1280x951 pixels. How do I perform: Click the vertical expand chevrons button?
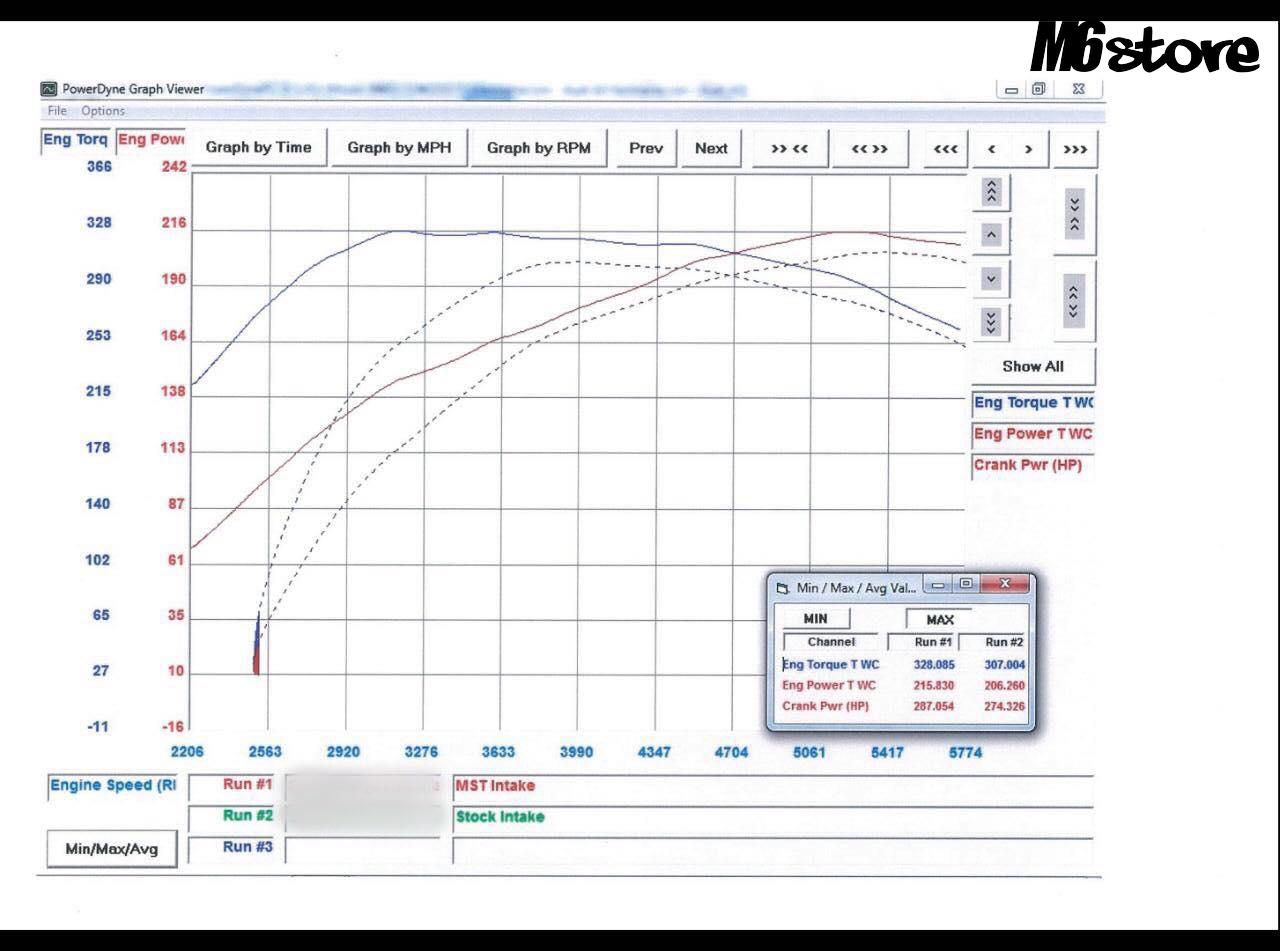(x=1076, y=300)
